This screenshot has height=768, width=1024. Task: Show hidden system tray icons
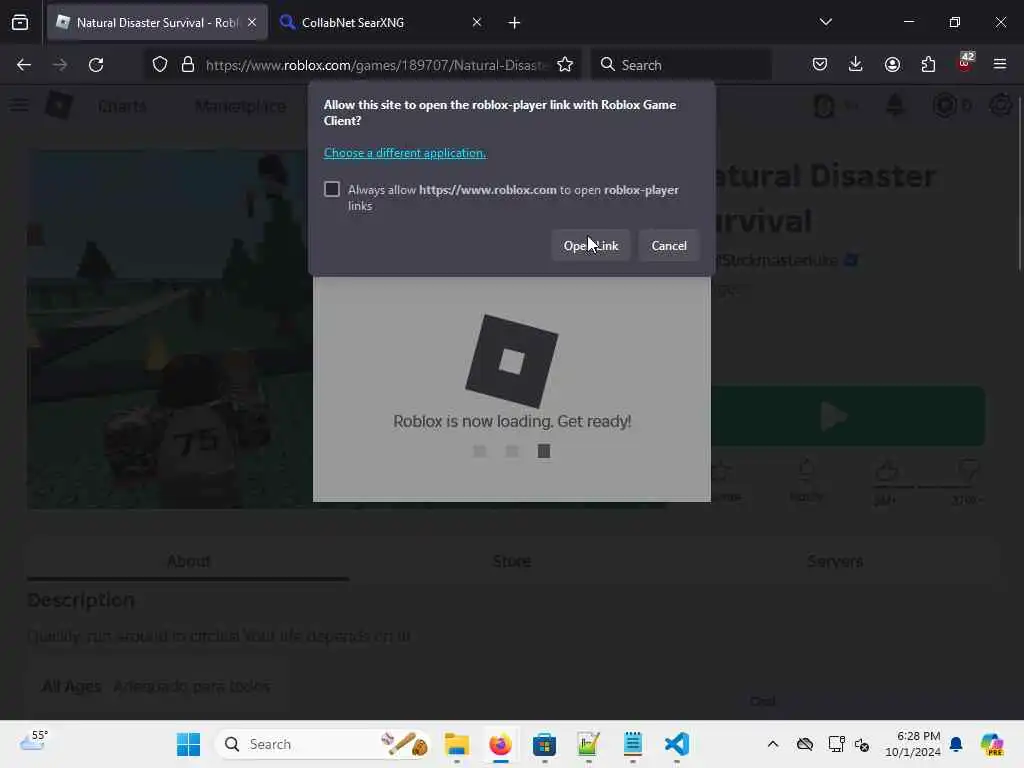click(773, 744)
